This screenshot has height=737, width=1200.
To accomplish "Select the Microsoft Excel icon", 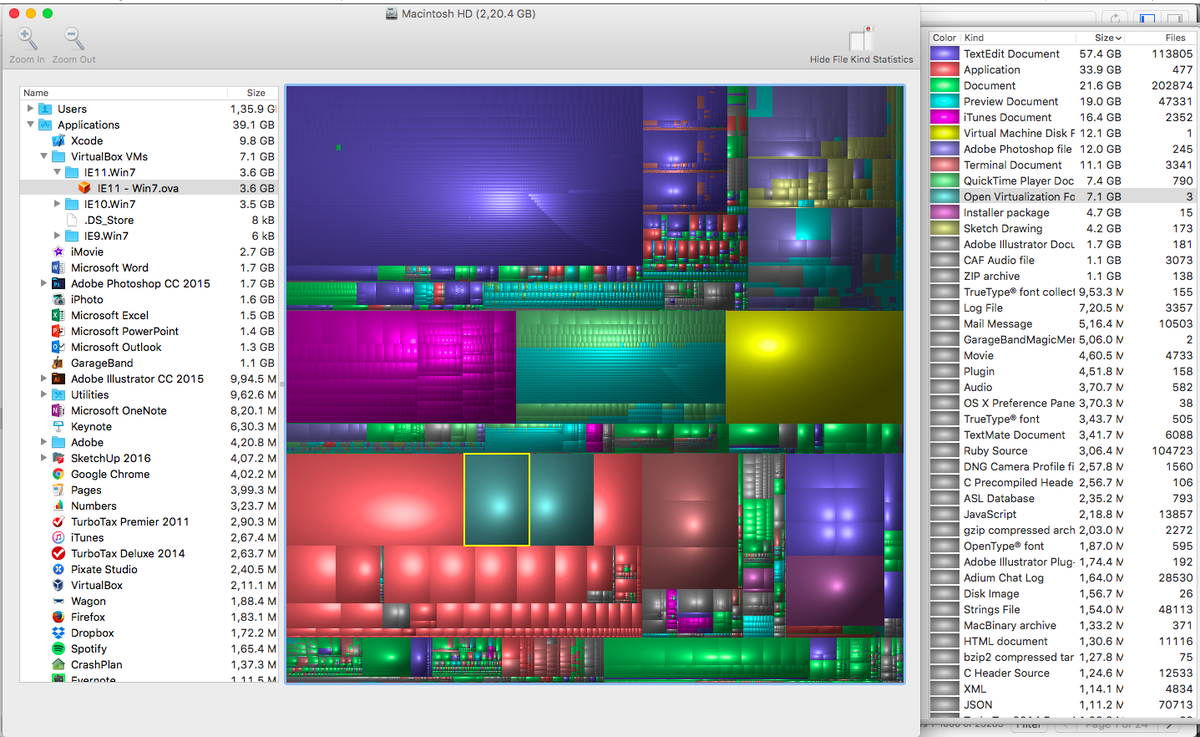I will [58, 315].
